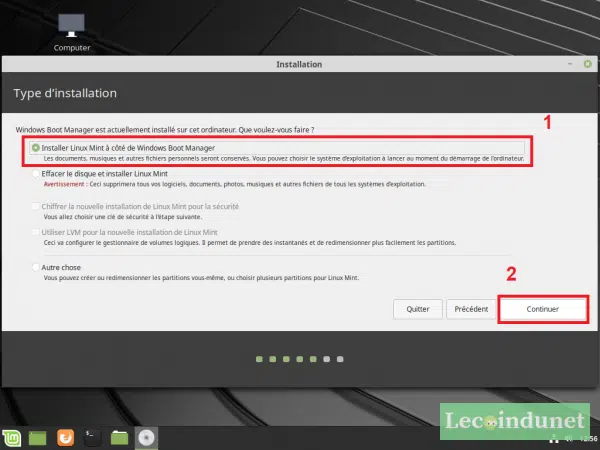Open the Files folder in taskbar
The width and height of the screenshot is (600, 450).
pyautogui.click(x=119, y=438)
